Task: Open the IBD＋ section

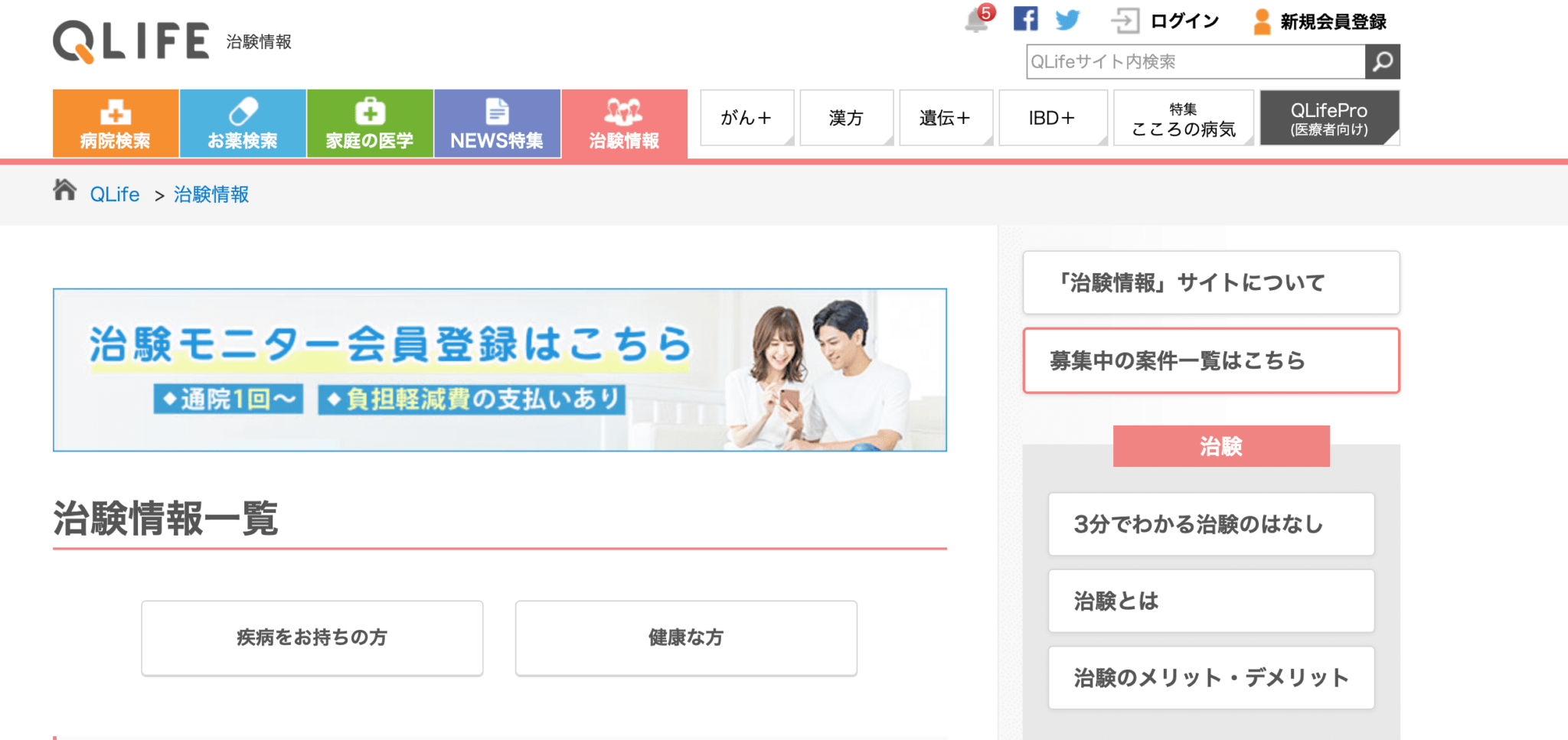Action: (1053, 117)
